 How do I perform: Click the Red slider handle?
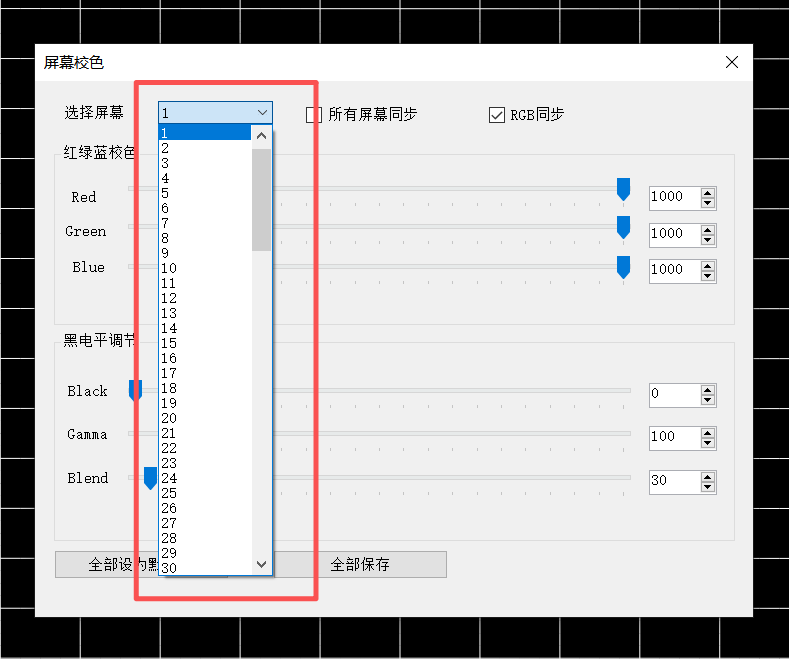point(623,189)
